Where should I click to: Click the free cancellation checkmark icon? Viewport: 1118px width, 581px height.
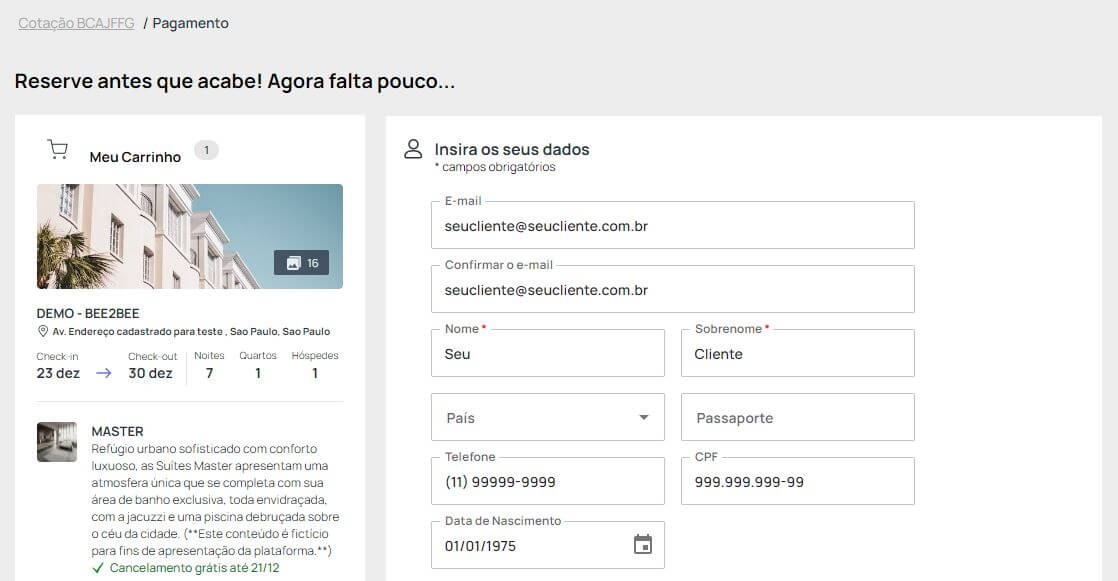coord(98,568)
